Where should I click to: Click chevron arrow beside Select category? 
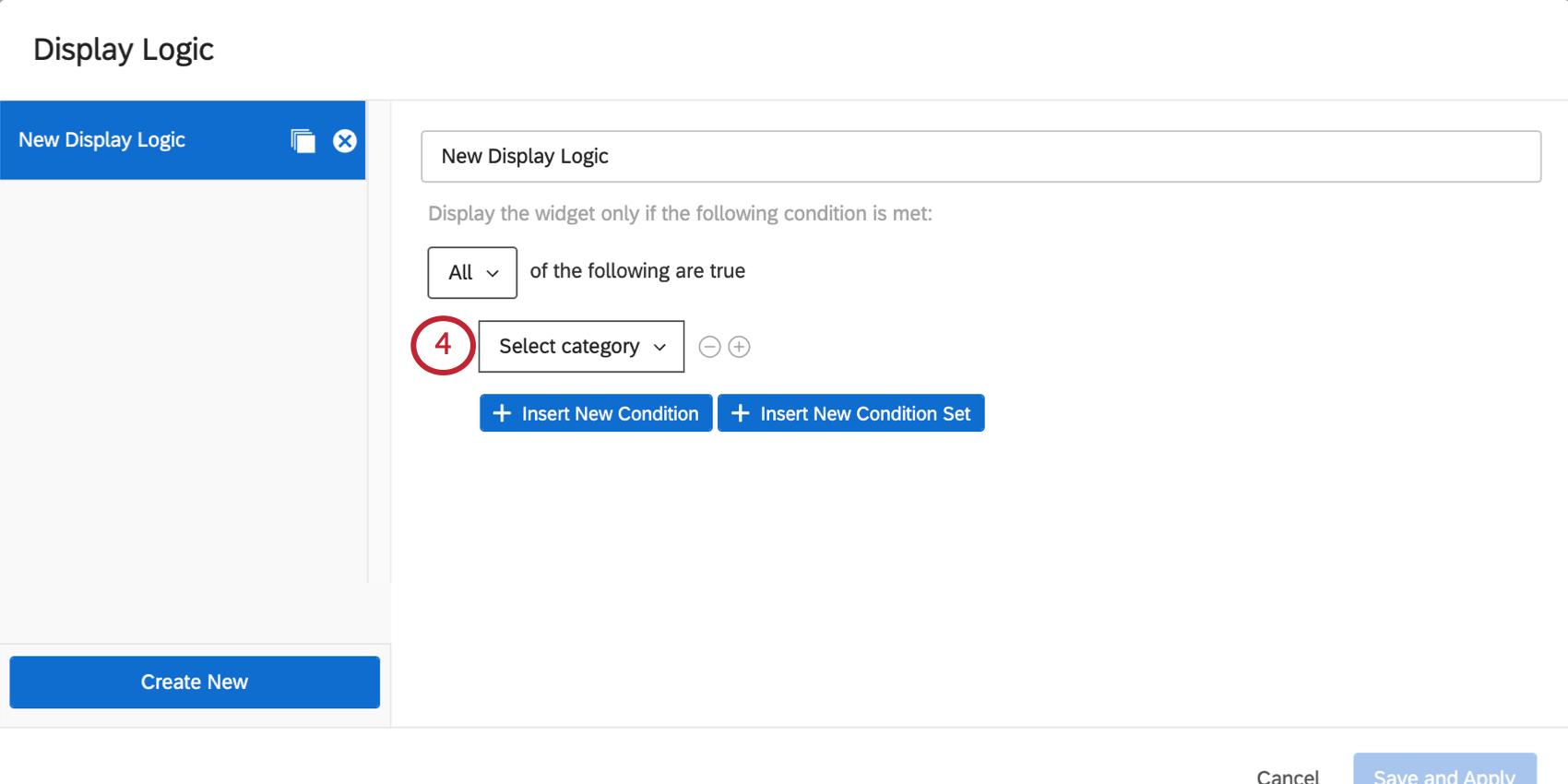click(659, 347)
